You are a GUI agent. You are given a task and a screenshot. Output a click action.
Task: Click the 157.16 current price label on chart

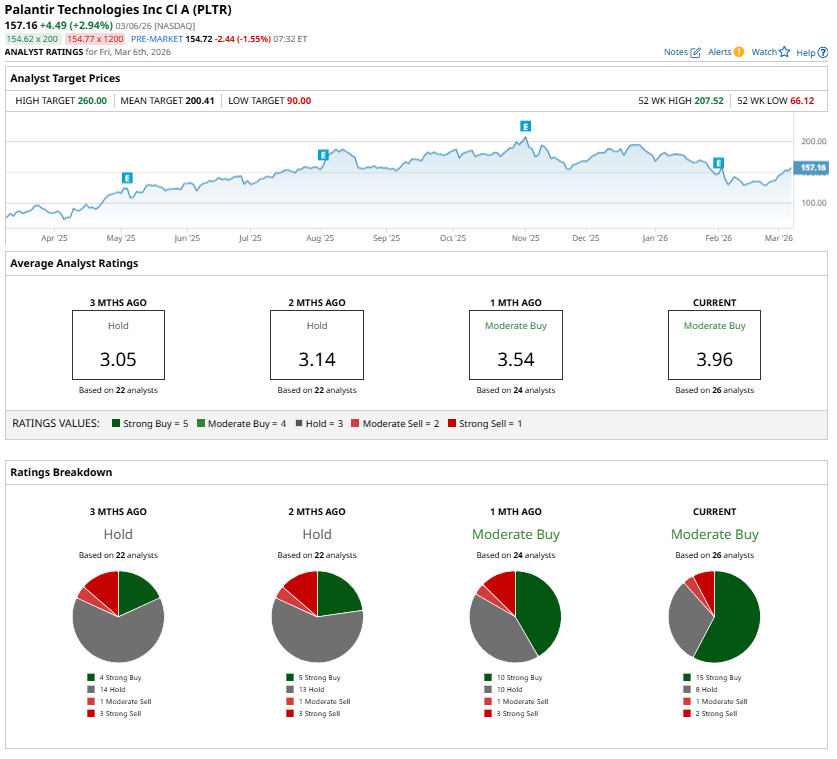812,168
